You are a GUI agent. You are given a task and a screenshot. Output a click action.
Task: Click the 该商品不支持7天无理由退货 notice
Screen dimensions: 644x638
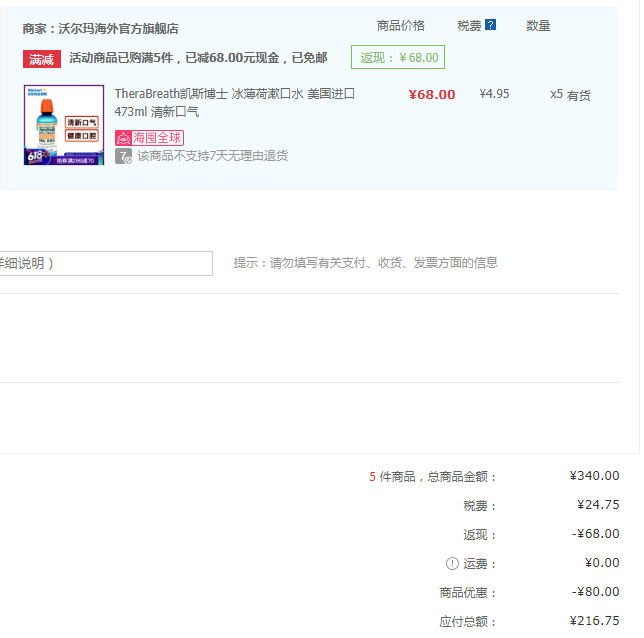point(212,156)
